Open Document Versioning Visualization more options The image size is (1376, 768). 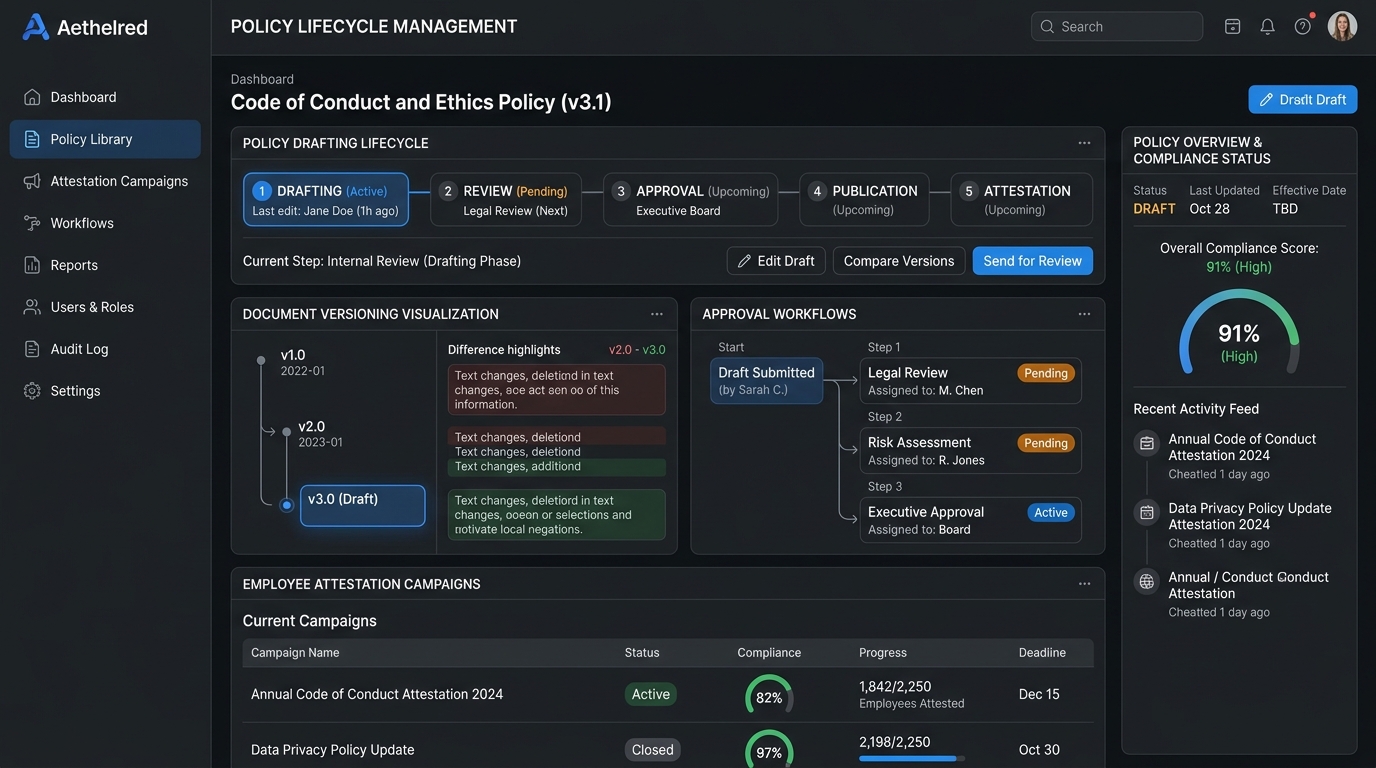point(657,314)
